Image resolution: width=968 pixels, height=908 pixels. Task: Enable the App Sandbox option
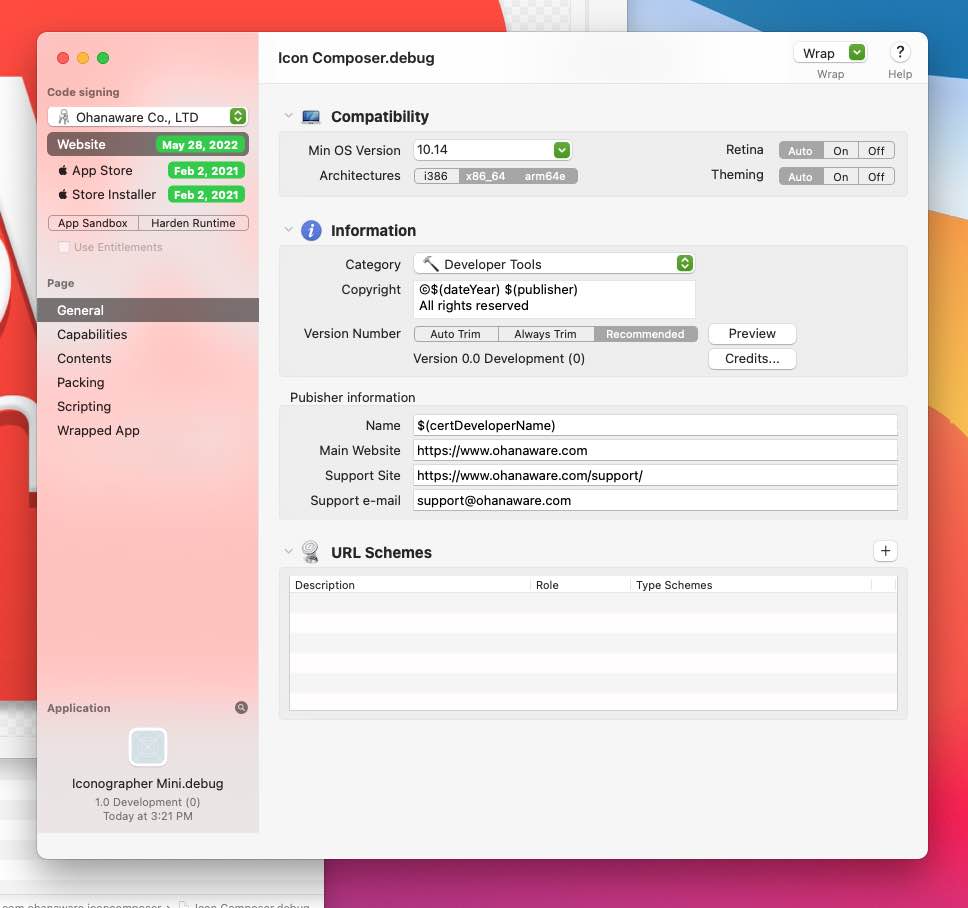pos(93,223)
